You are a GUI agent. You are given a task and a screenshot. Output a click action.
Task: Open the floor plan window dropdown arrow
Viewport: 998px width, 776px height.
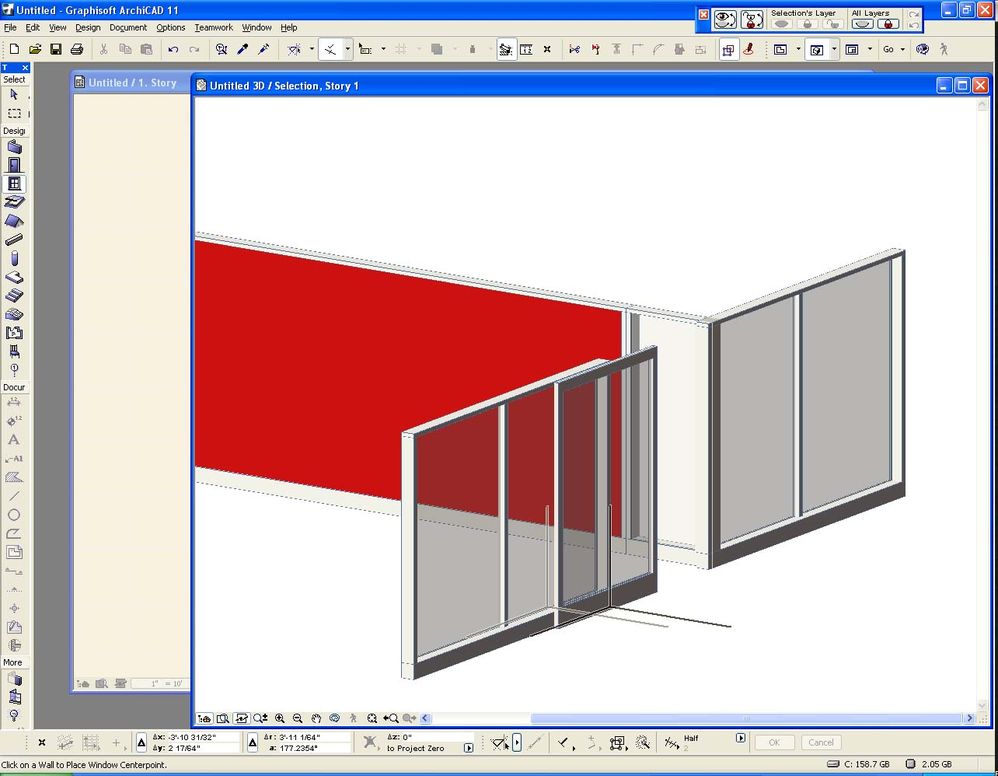click(798, 49)
